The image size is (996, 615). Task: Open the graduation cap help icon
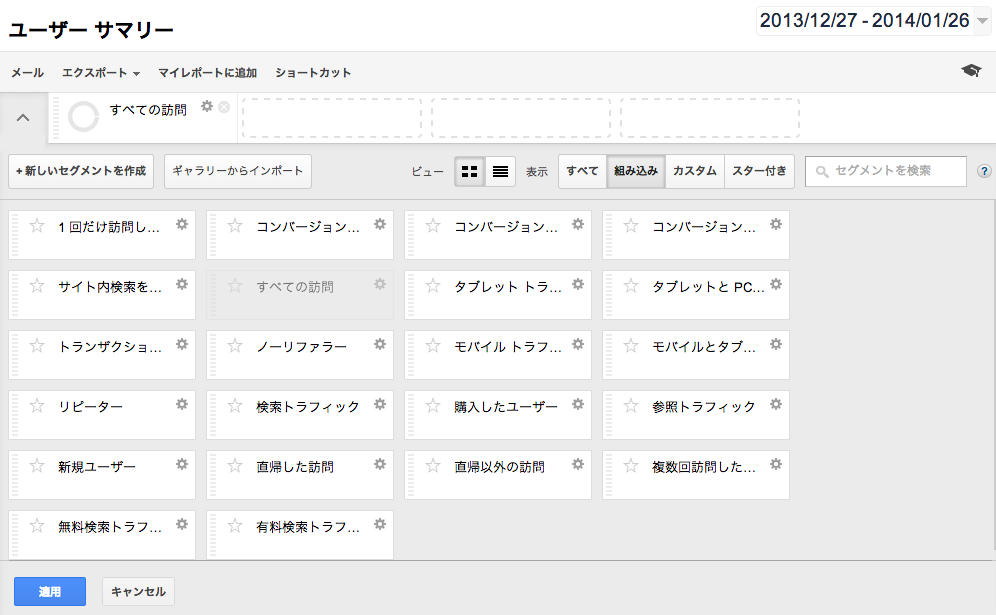point(971,71)
